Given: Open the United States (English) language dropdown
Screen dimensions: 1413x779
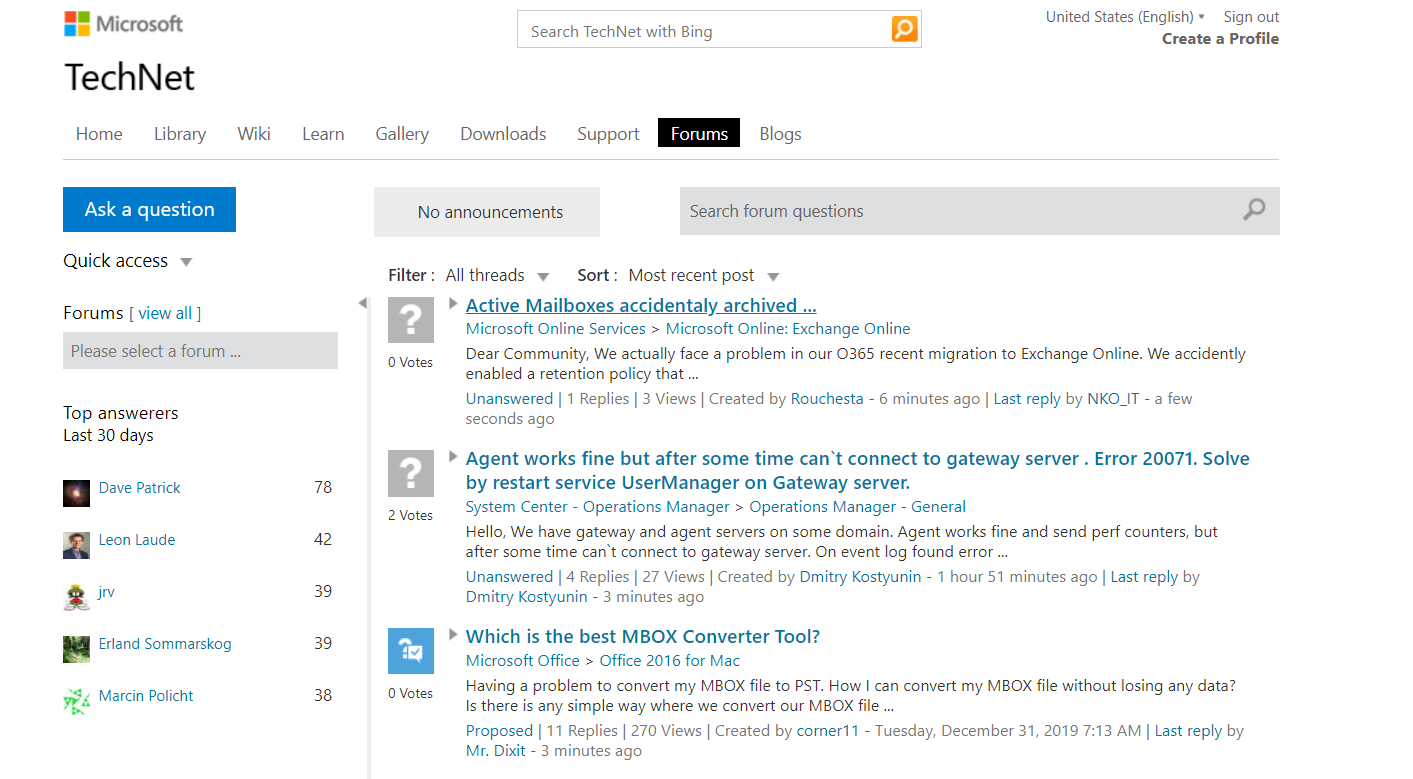Looking at the screenshot, I should tap(1125, 16).
